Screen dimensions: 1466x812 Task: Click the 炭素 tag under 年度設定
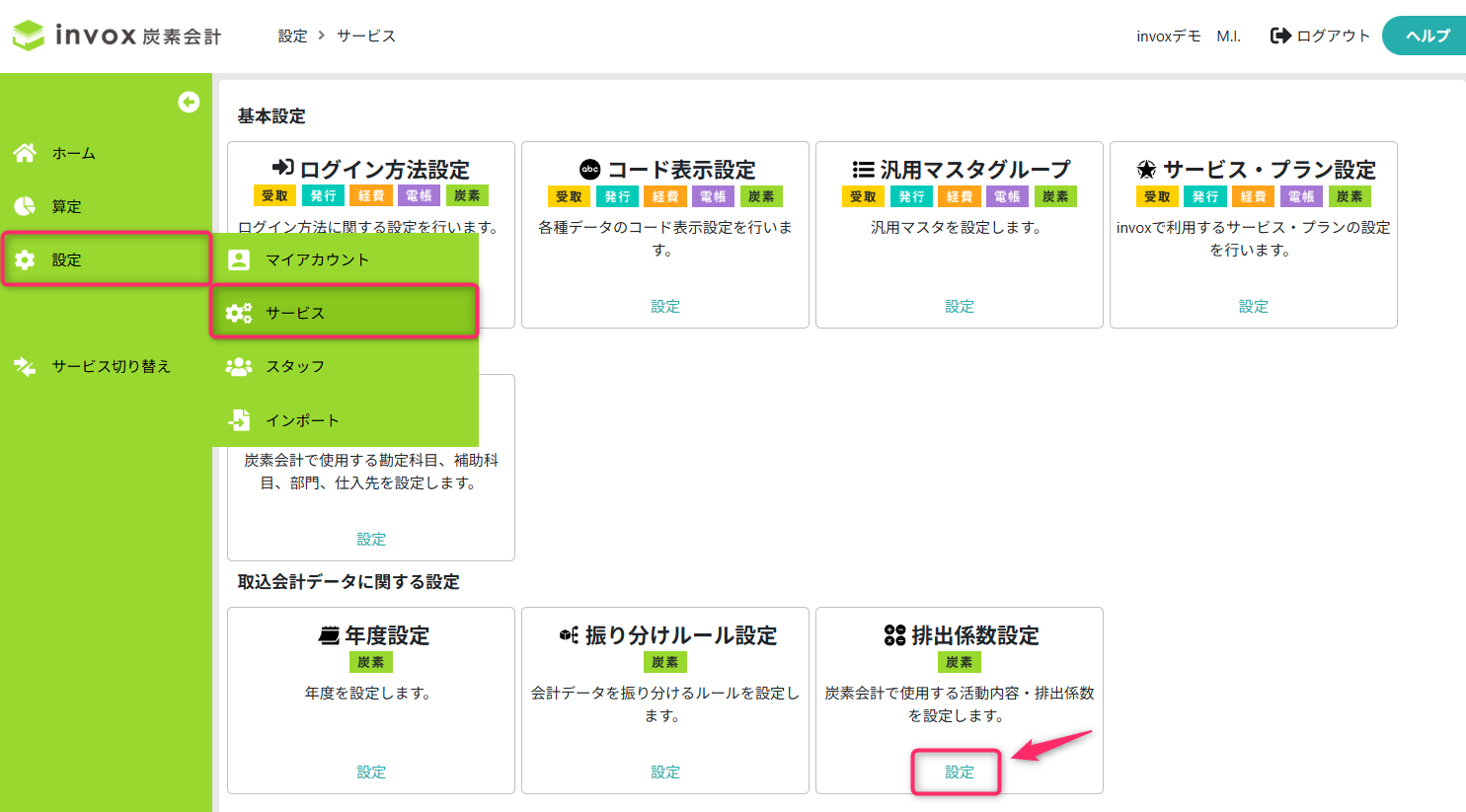coord(371,662)
